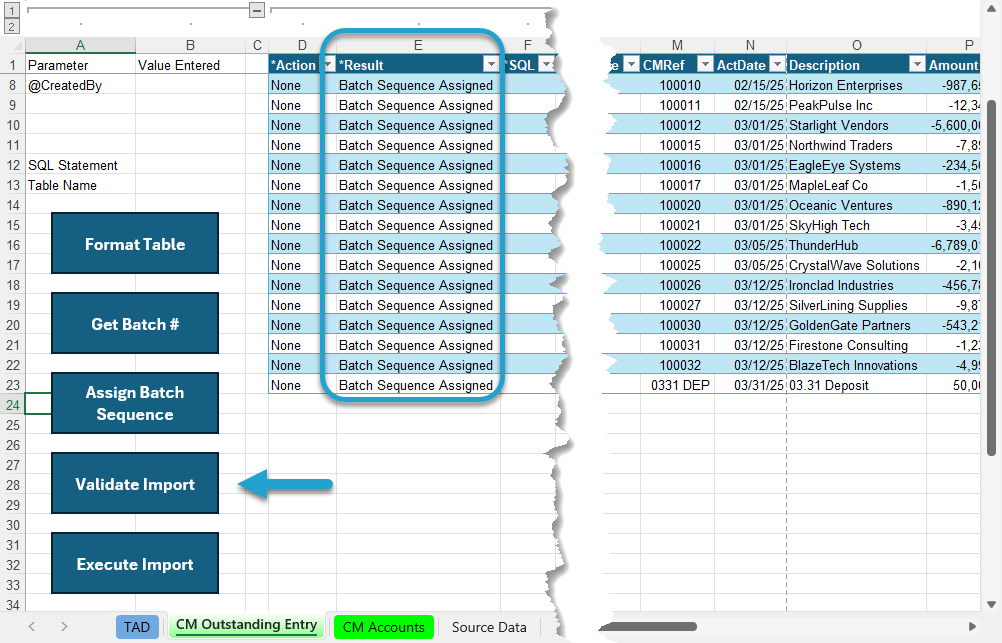Image resolution: width=1002 pixels, height=643 pixels.
Task: Open the ActDate column filter dropdown
Action: click(777, 65)
